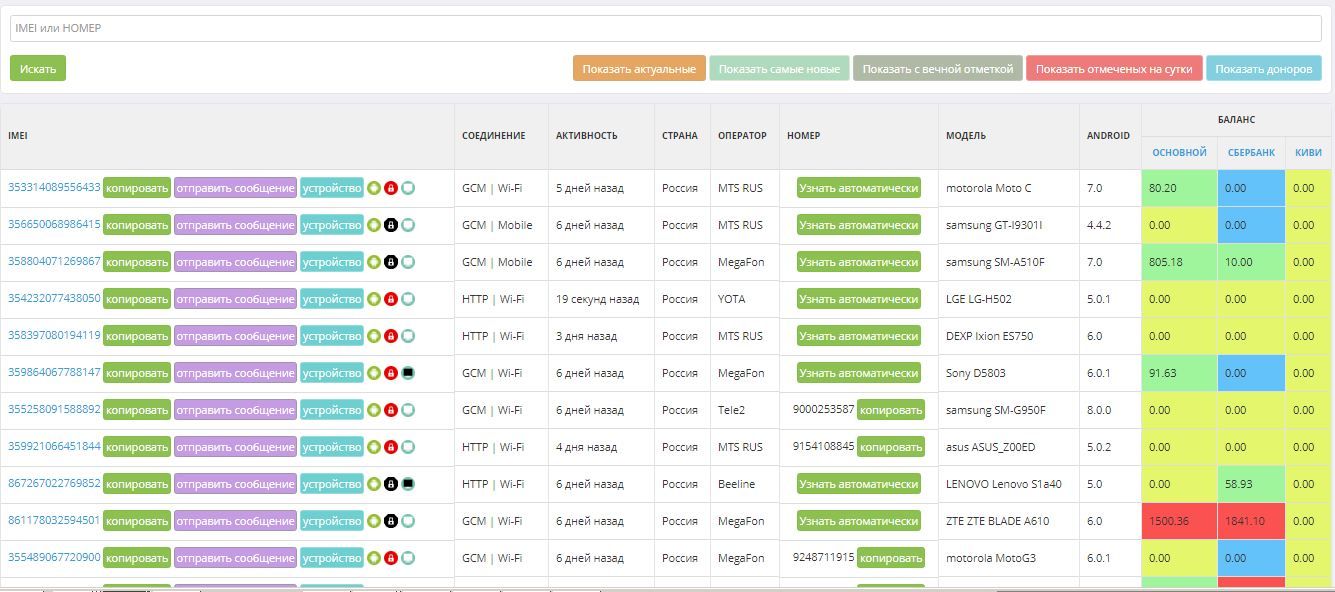The width and height of the screenshot is (1335, 592).
Task: Click the green Android icon for IMEI 353314089556433
Action: pos(374,188)
